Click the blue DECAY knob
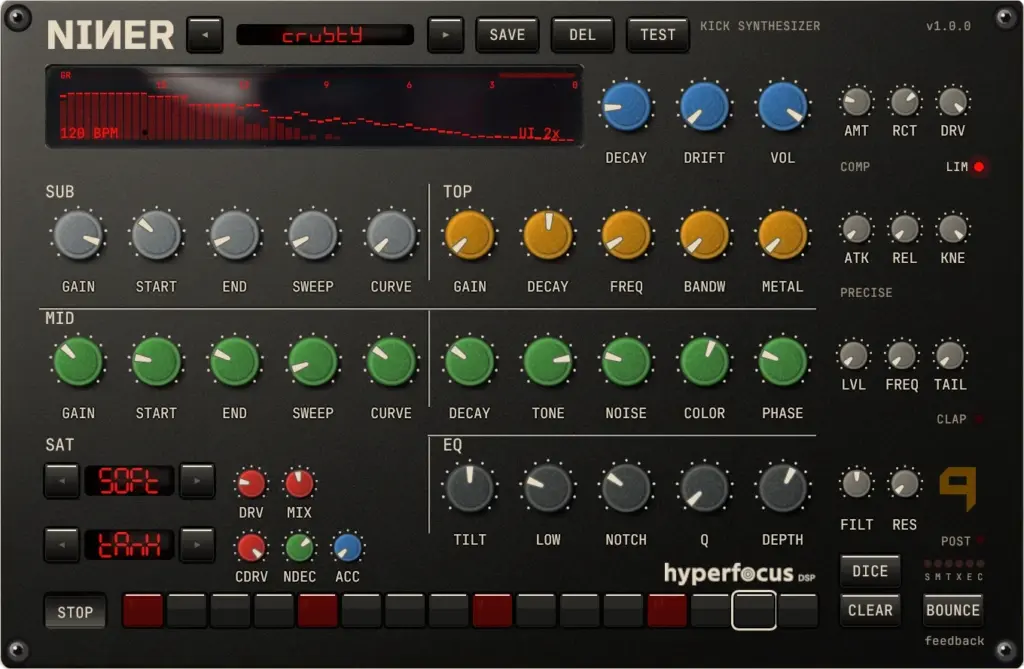 626,106
